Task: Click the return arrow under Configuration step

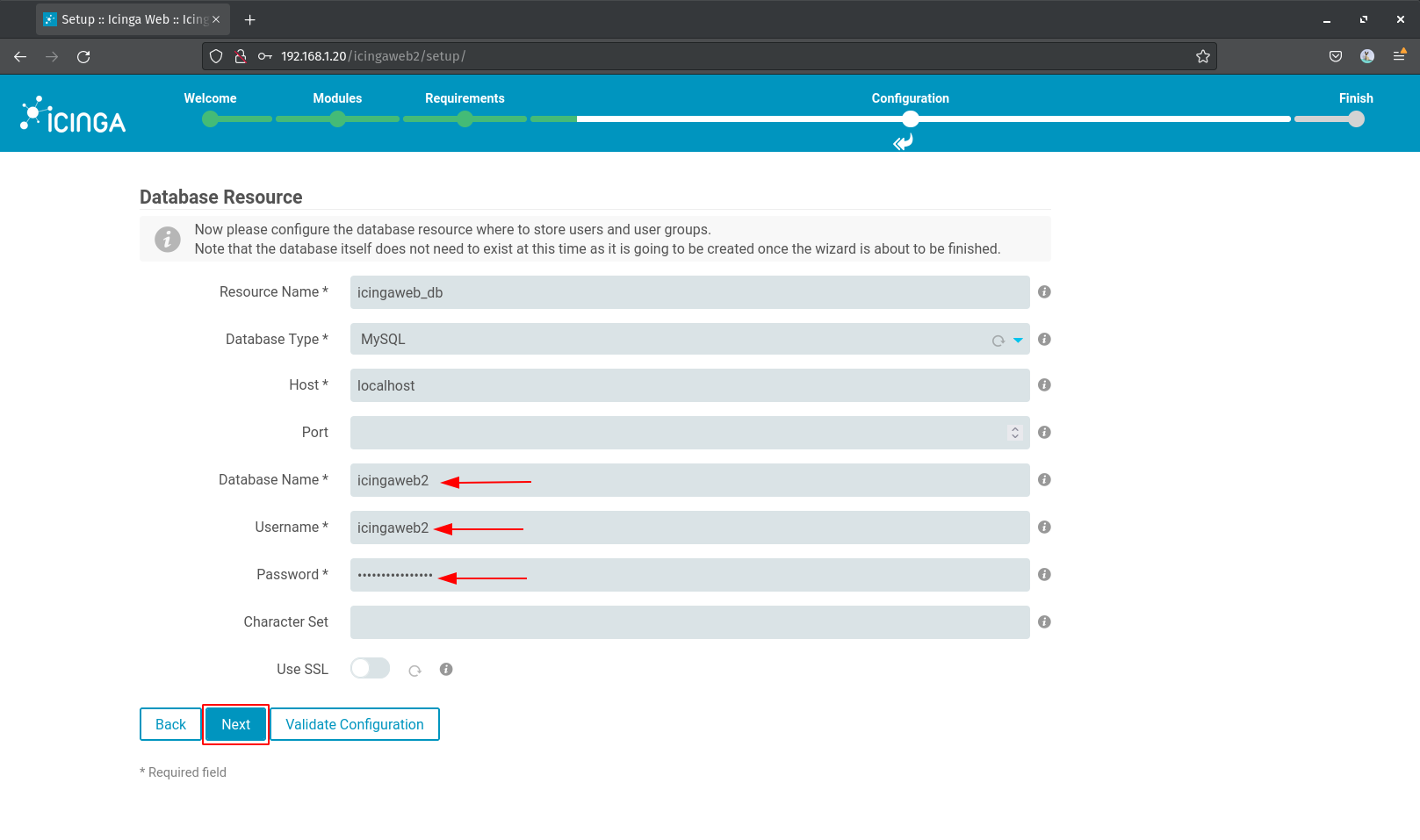Action: click(x=903, y=142)
